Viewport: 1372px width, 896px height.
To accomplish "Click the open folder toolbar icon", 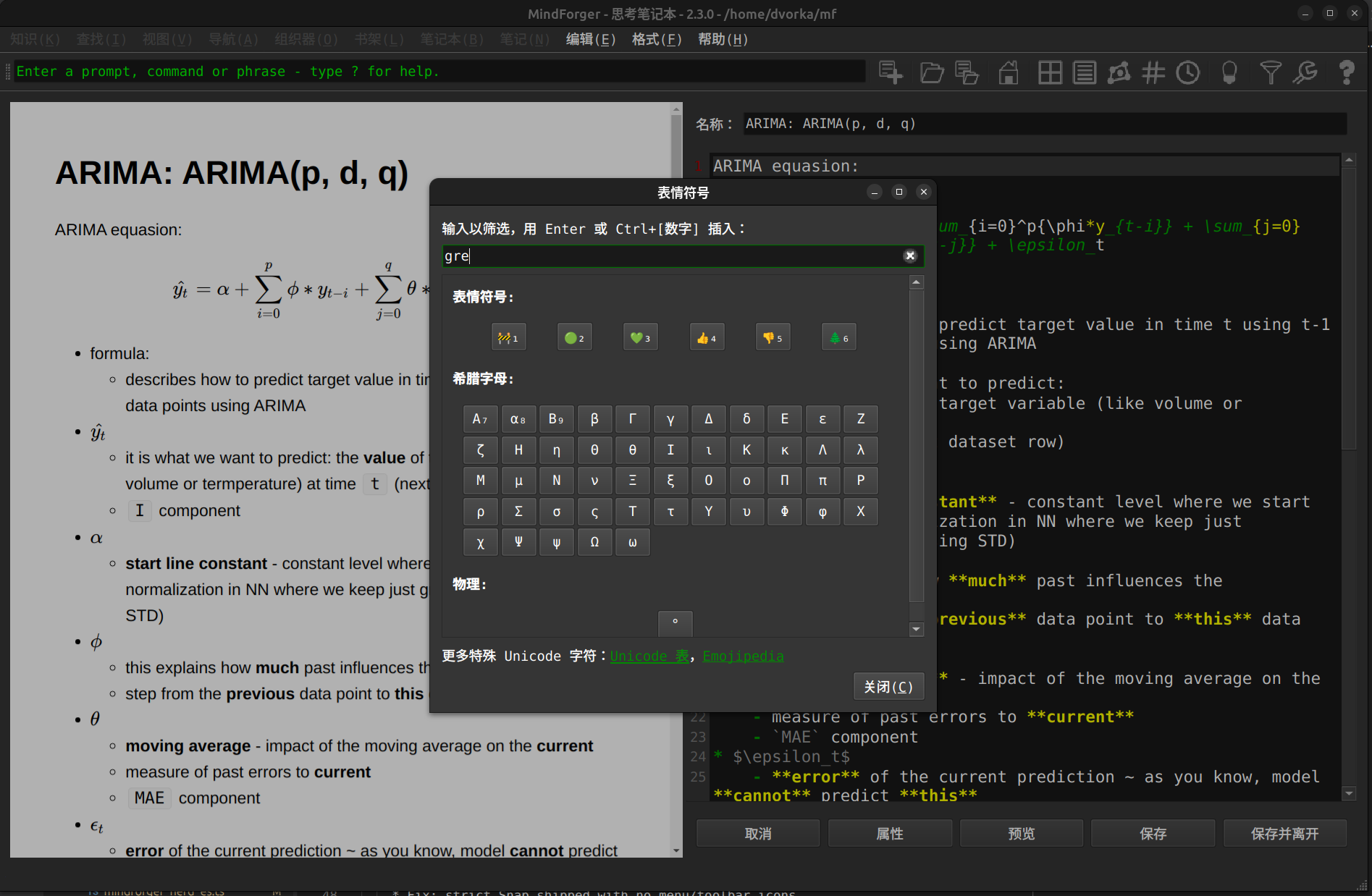I will click(932, 72).
